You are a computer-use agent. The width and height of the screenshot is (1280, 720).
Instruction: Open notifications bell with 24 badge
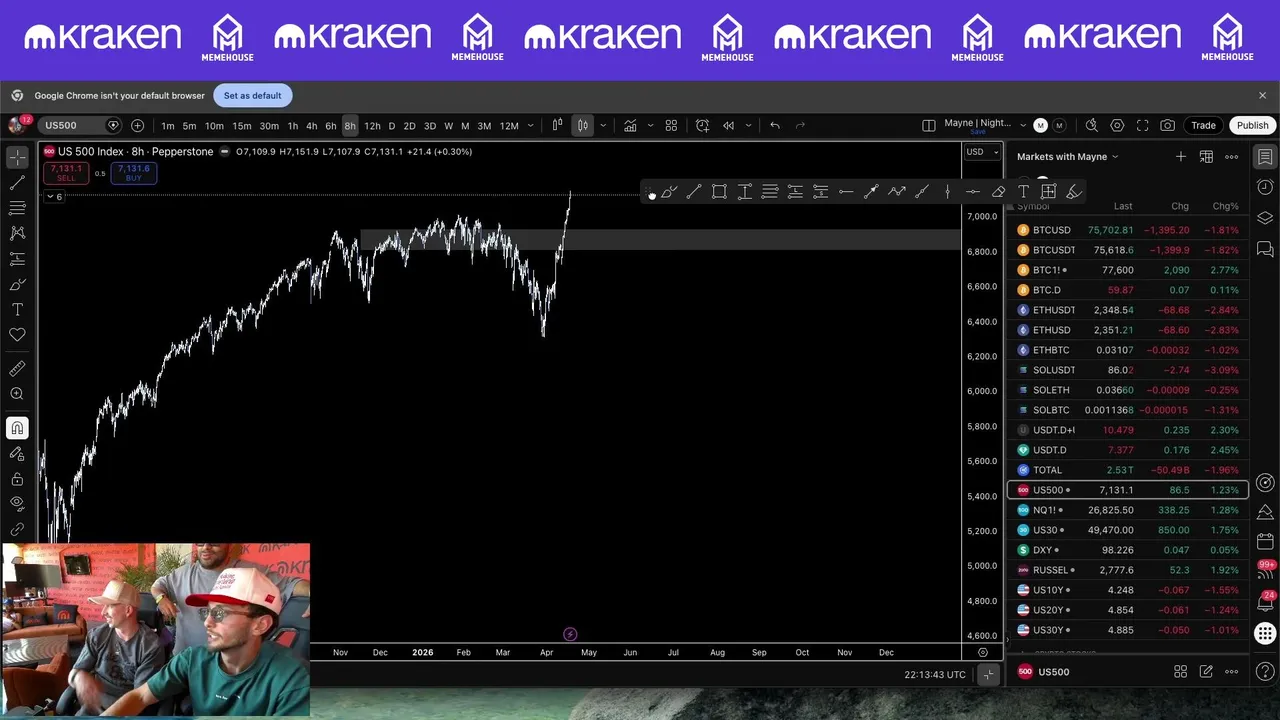(x=1265, y=603)
